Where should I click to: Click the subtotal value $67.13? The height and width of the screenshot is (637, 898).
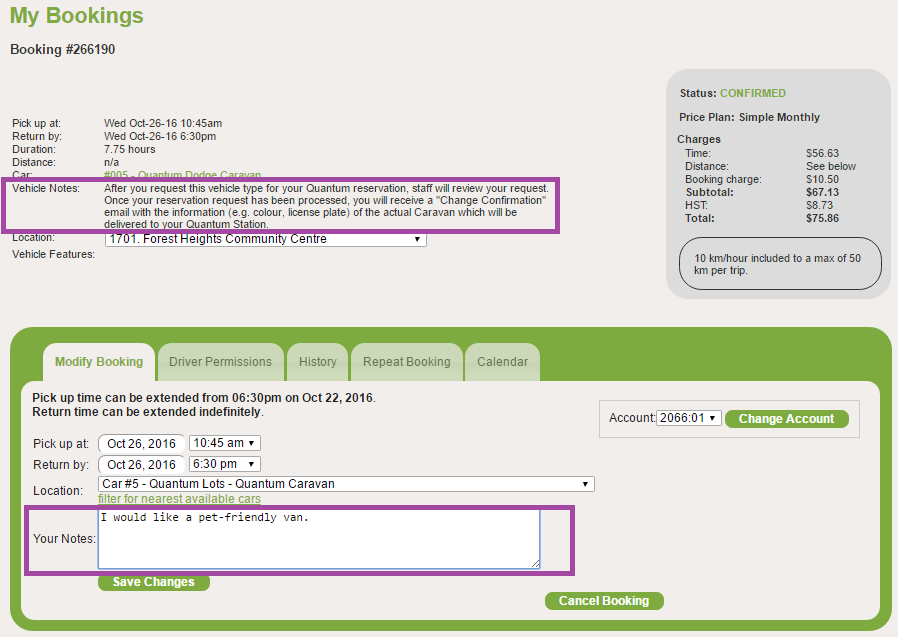822,192
